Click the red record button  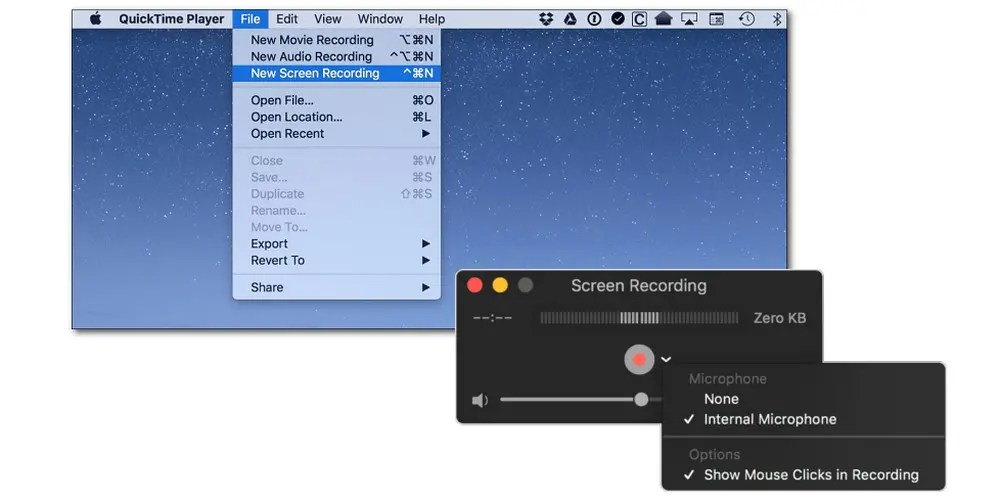(x=640, y=360)
